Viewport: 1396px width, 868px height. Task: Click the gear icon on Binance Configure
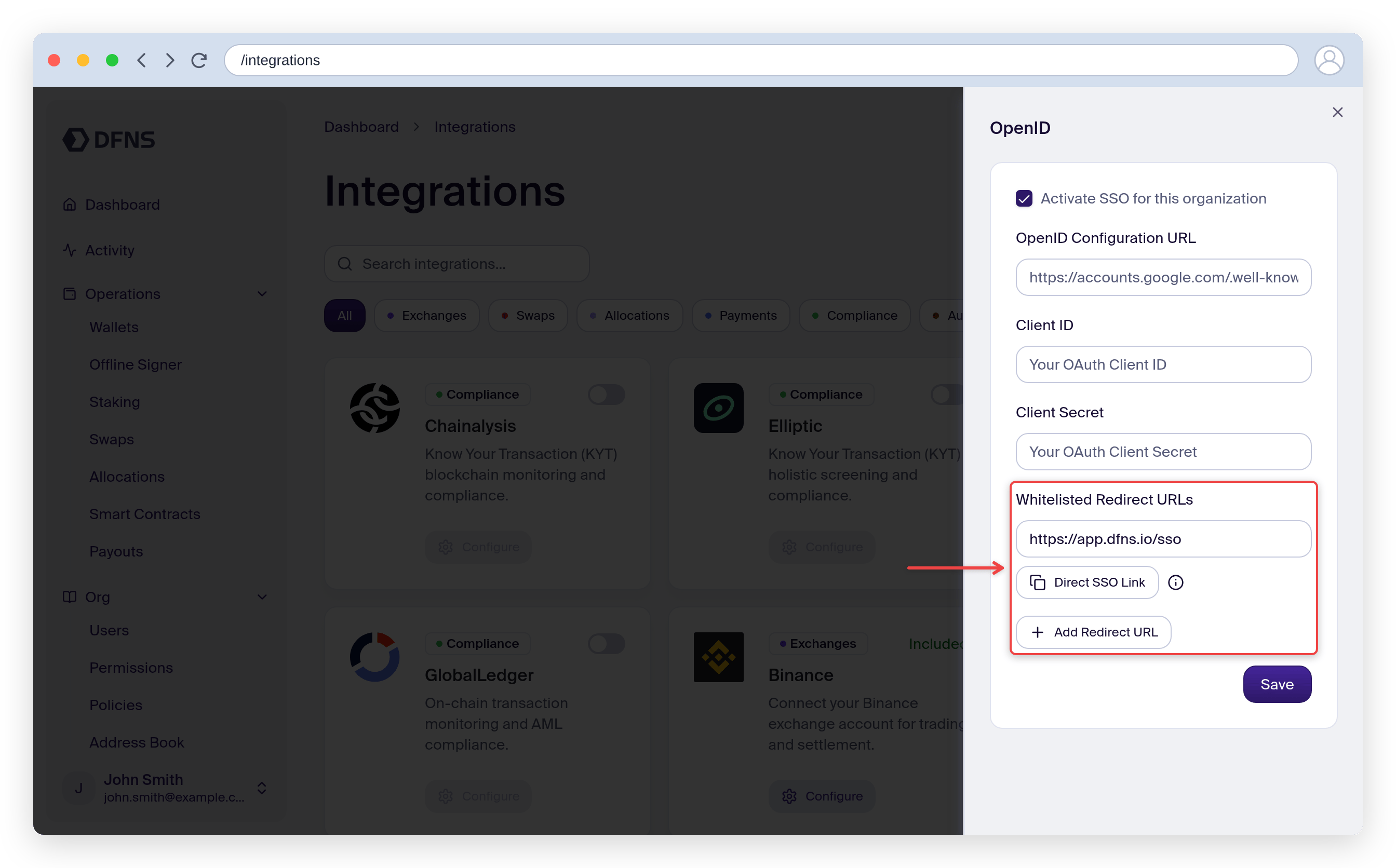[x=789, y=796]
